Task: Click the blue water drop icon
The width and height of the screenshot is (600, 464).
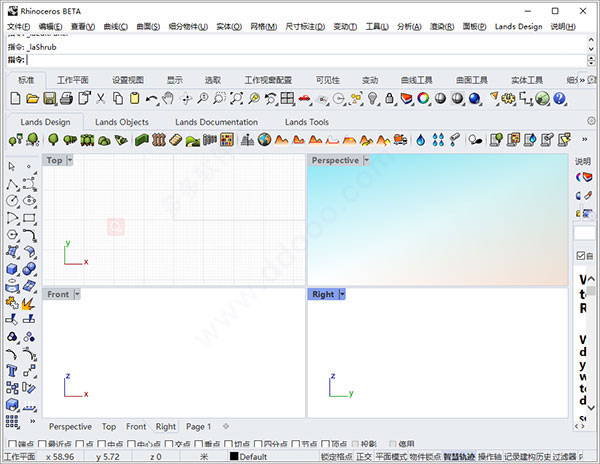Action: pyautogui.click(x=421, y=140)
